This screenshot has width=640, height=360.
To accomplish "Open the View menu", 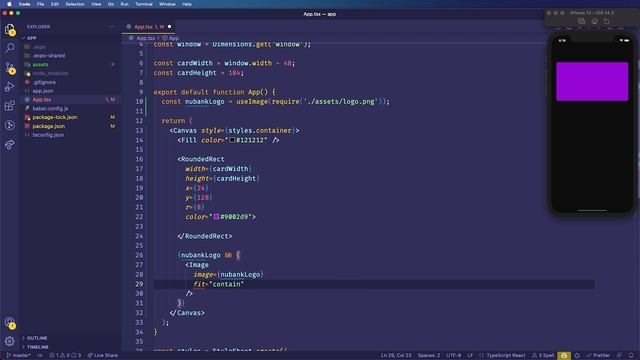I will (x=96, y=4).
